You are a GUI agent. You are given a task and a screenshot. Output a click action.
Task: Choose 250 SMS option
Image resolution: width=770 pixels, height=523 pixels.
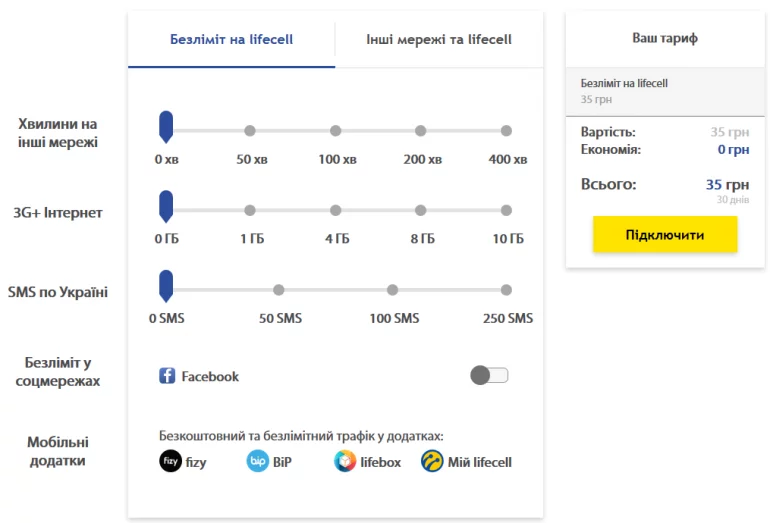click(x=506, y=290)
